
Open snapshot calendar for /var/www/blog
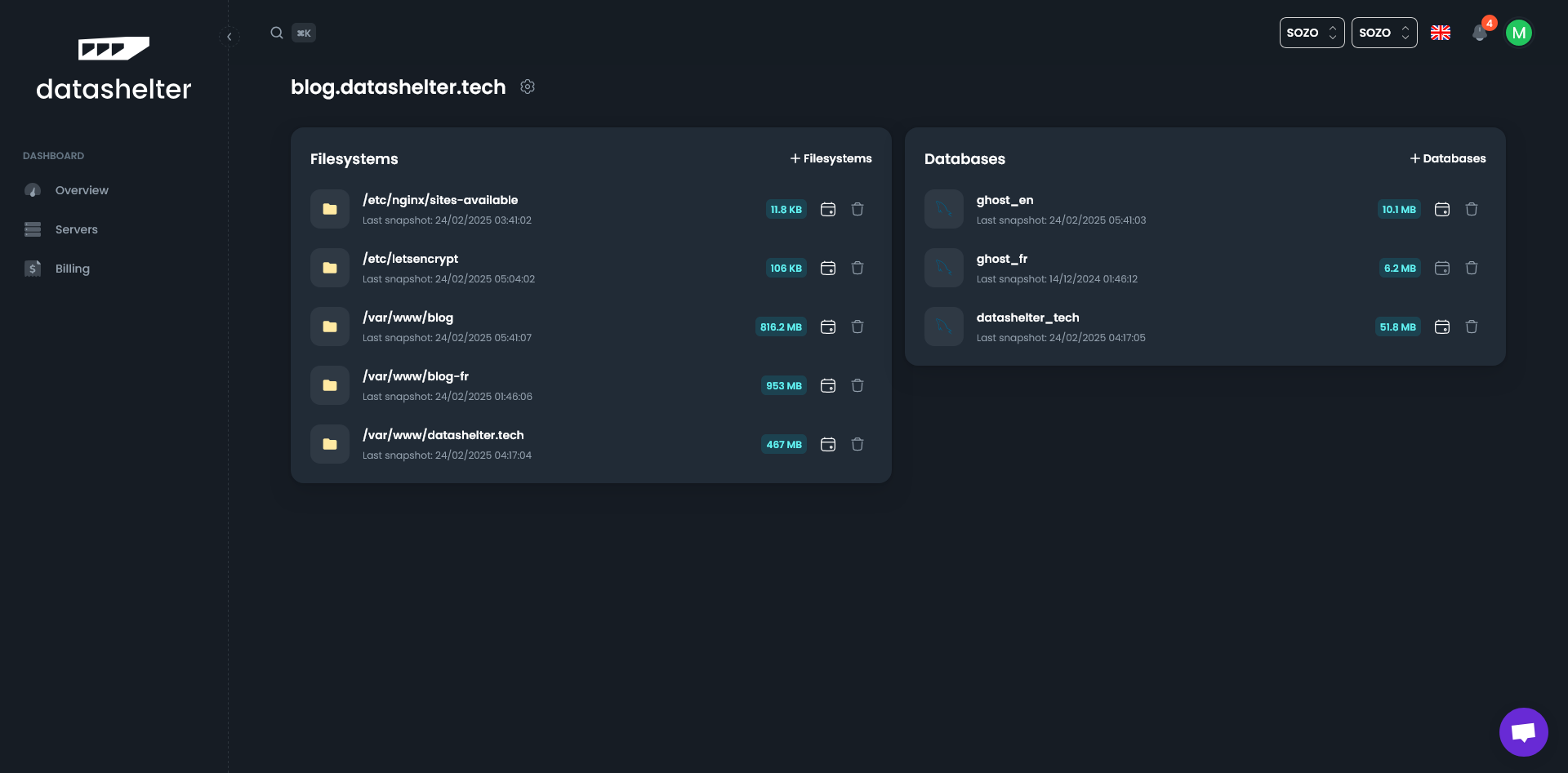pos(828,327)
